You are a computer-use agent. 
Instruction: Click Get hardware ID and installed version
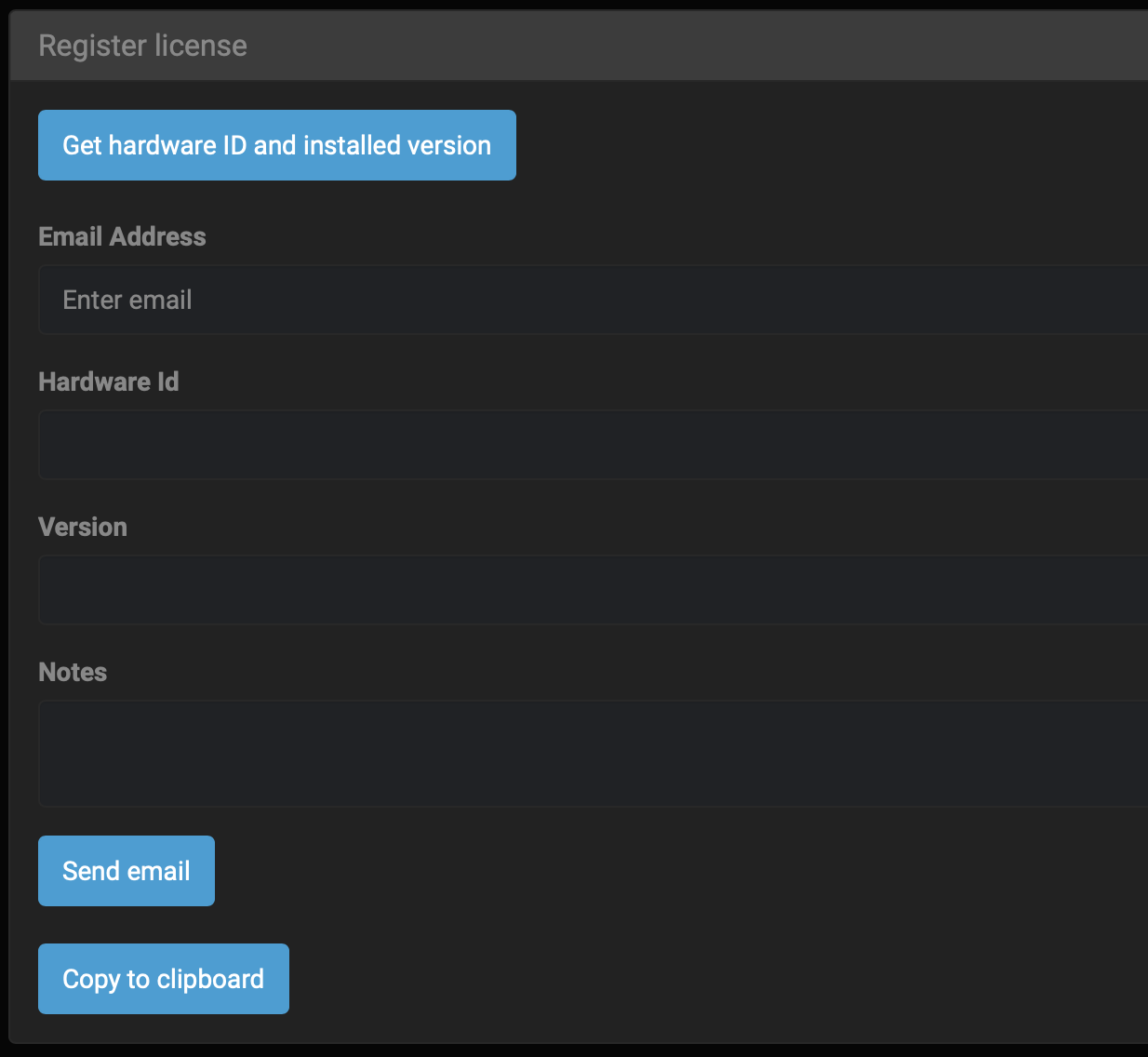(x=276, y=145)
